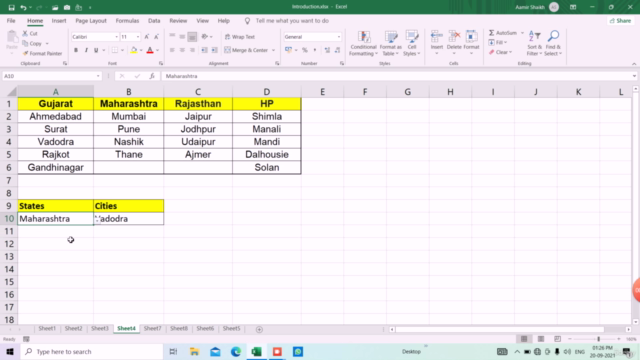Open the Sort & Filter menu
The width and height of the screenshot is (640, 360).
(534, 43)
